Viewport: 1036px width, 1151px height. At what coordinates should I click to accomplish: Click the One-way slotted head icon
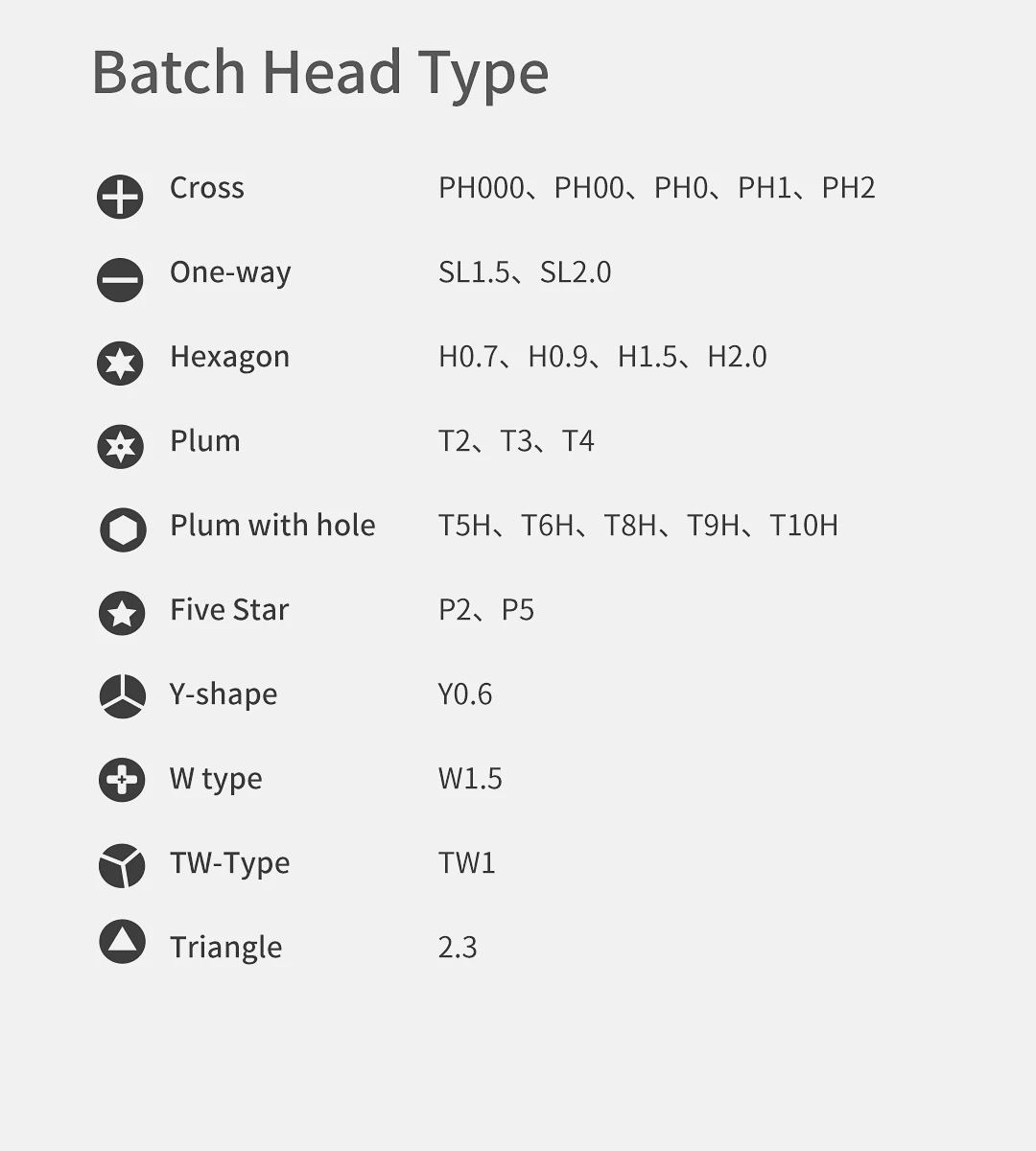click(x=120, y=280)
